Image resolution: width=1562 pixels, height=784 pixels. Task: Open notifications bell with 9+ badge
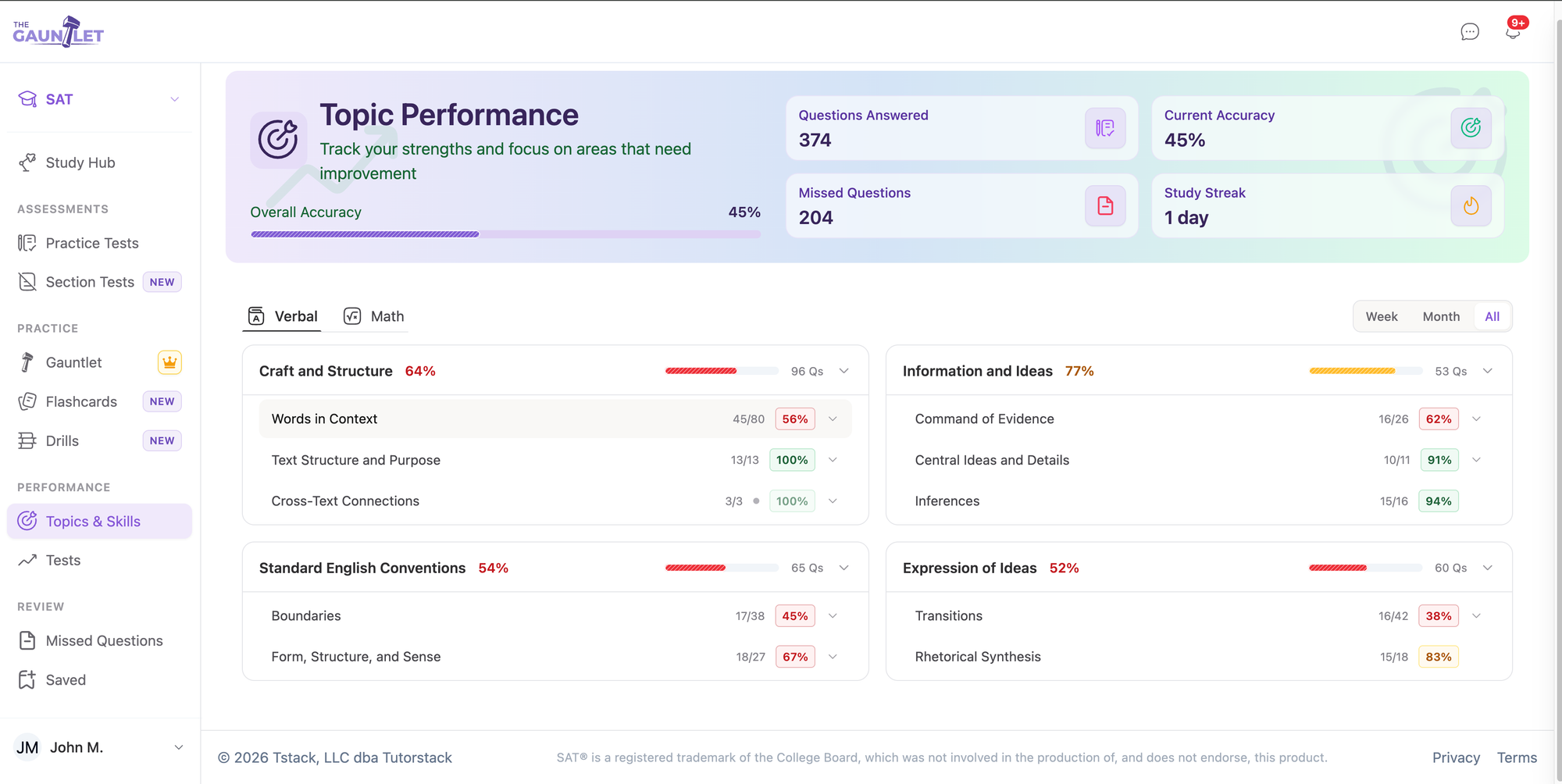(1514, 30)
